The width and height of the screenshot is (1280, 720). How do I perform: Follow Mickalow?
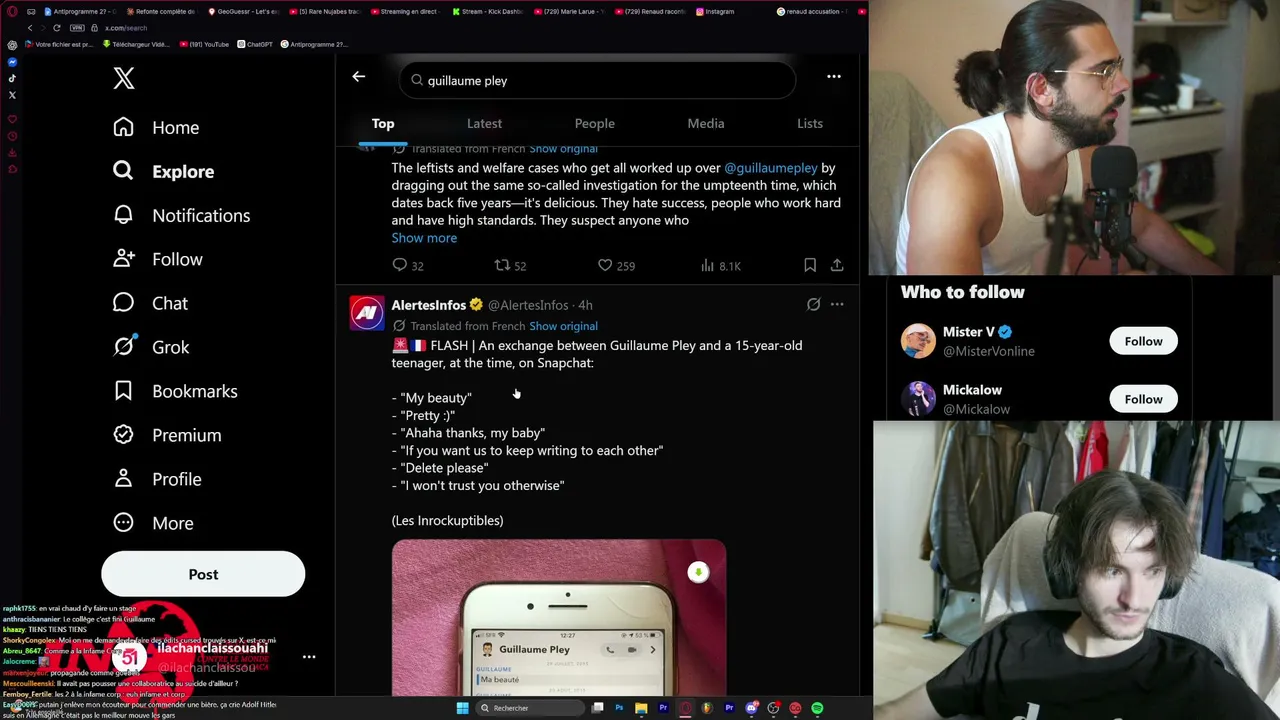point(1143,399)
